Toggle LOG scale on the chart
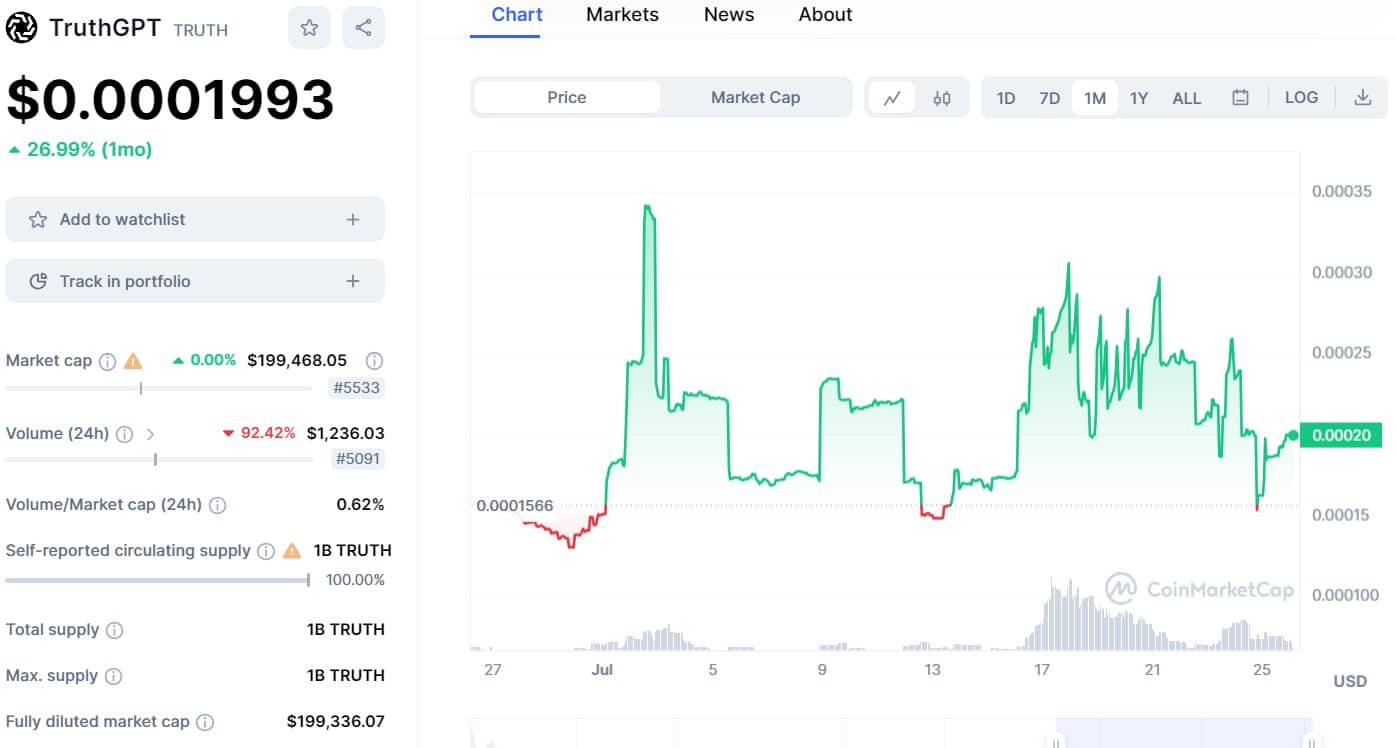Image resolution: width=1396 pixels, height=748 pixels. click(1301, 98)
